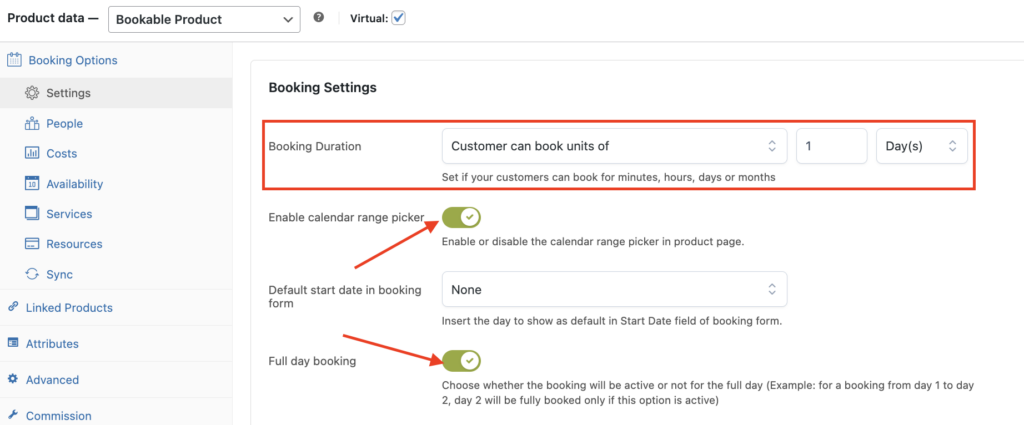Click the People icon in sidebar
Viewport: 1024px width, 425px height.
[x=32, y=123]
